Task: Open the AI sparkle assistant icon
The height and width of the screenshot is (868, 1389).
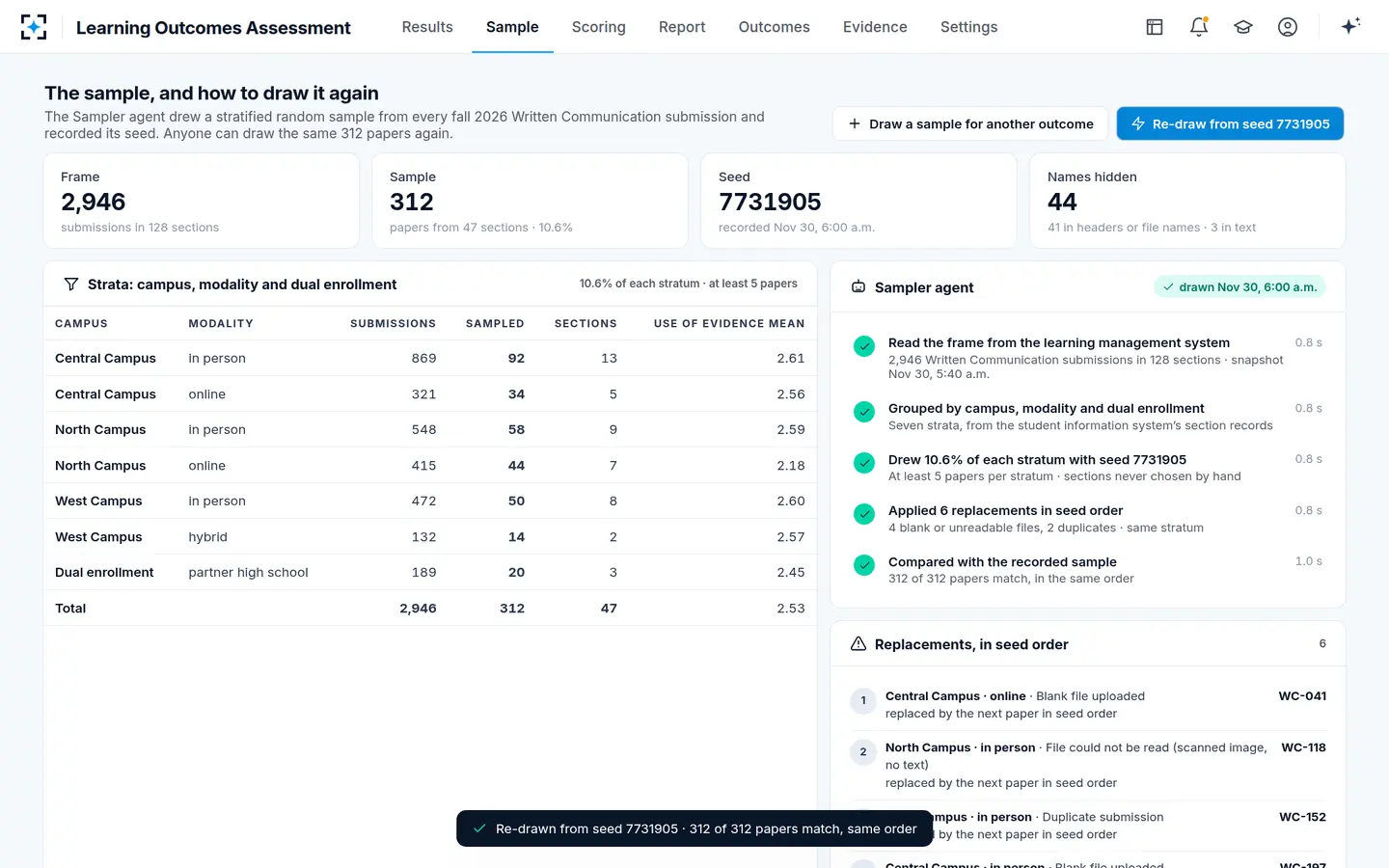Action: pos(1350,26)
